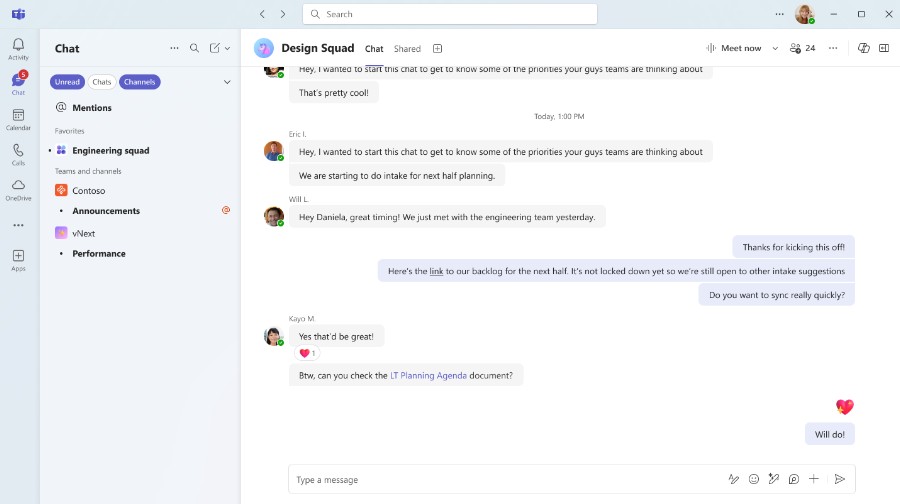Go to Calls in the sidebar
The width and height of the screenshot is (900, 504).
(x=18, y=155)
